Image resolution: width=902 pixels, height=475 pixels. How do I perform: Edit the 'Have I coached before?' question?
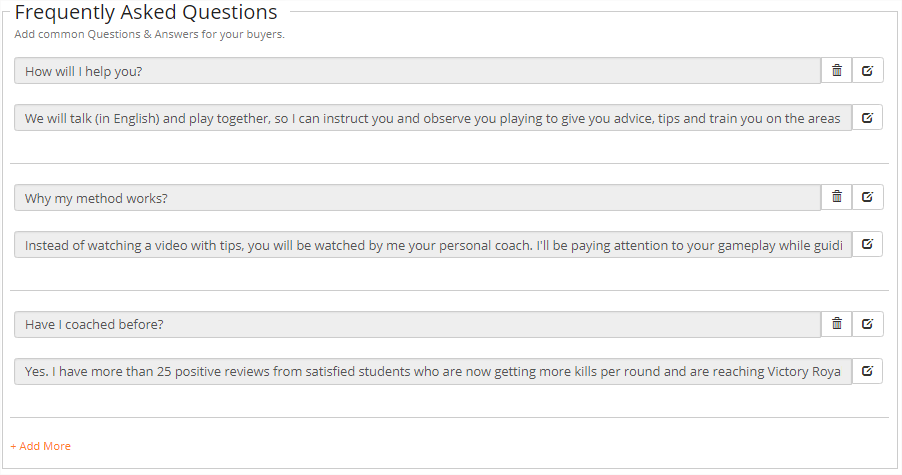click(x=867, y=324)
